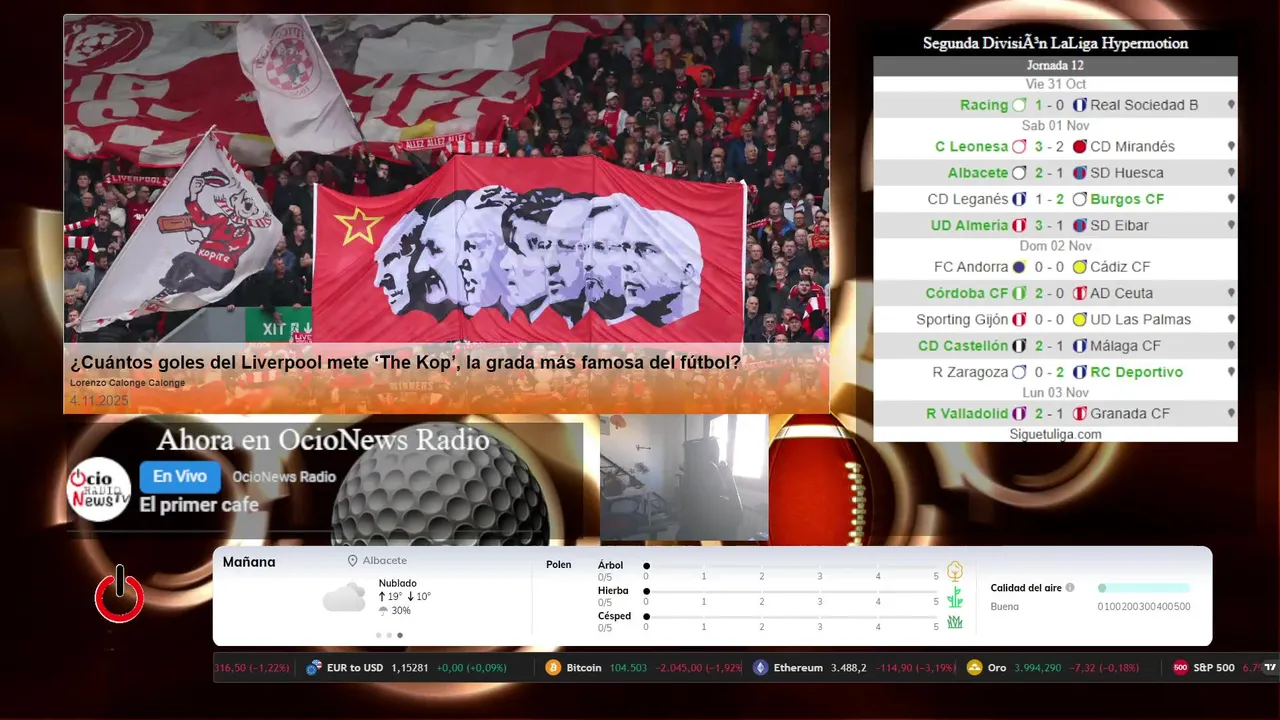Click the air quality indicator bar
This screenshot has width=1280, height=720.
coord(1144,588)
